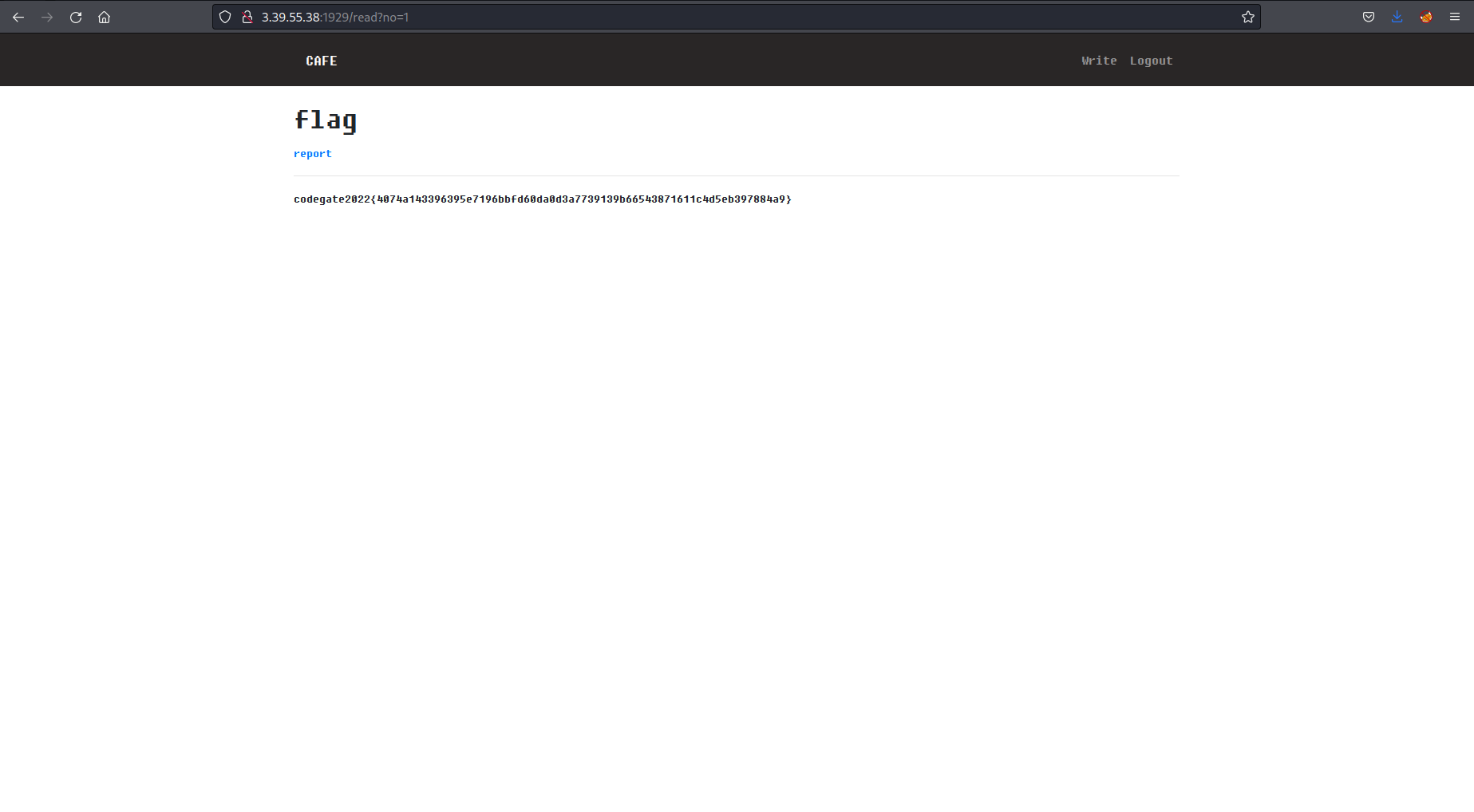Bookmark this page with the star icon
1474x812 pixels.
coord(1248,17)
